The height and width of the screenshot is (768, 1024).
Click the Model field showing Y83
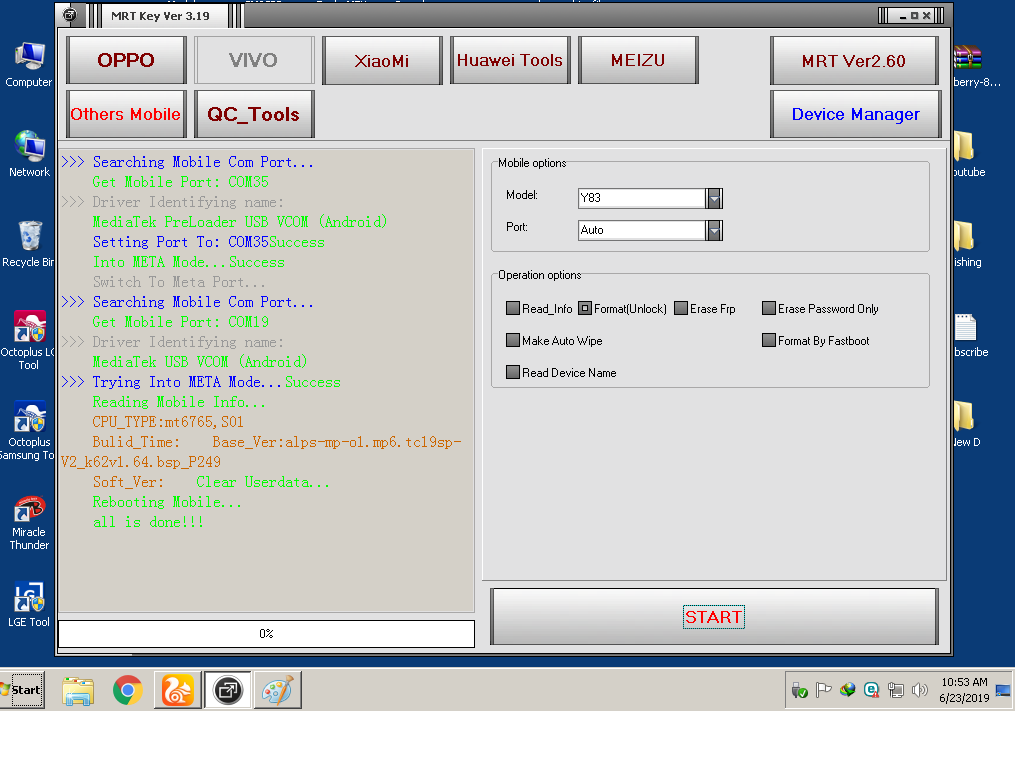click(x=641, y=198)
